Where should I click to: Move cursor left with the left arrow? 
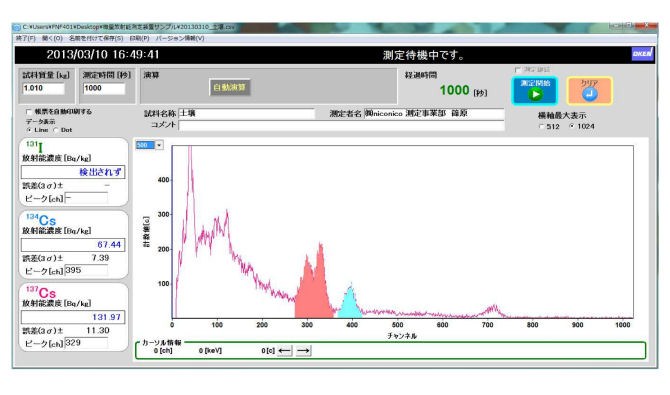pyautogui.click(x=285, y=351)
